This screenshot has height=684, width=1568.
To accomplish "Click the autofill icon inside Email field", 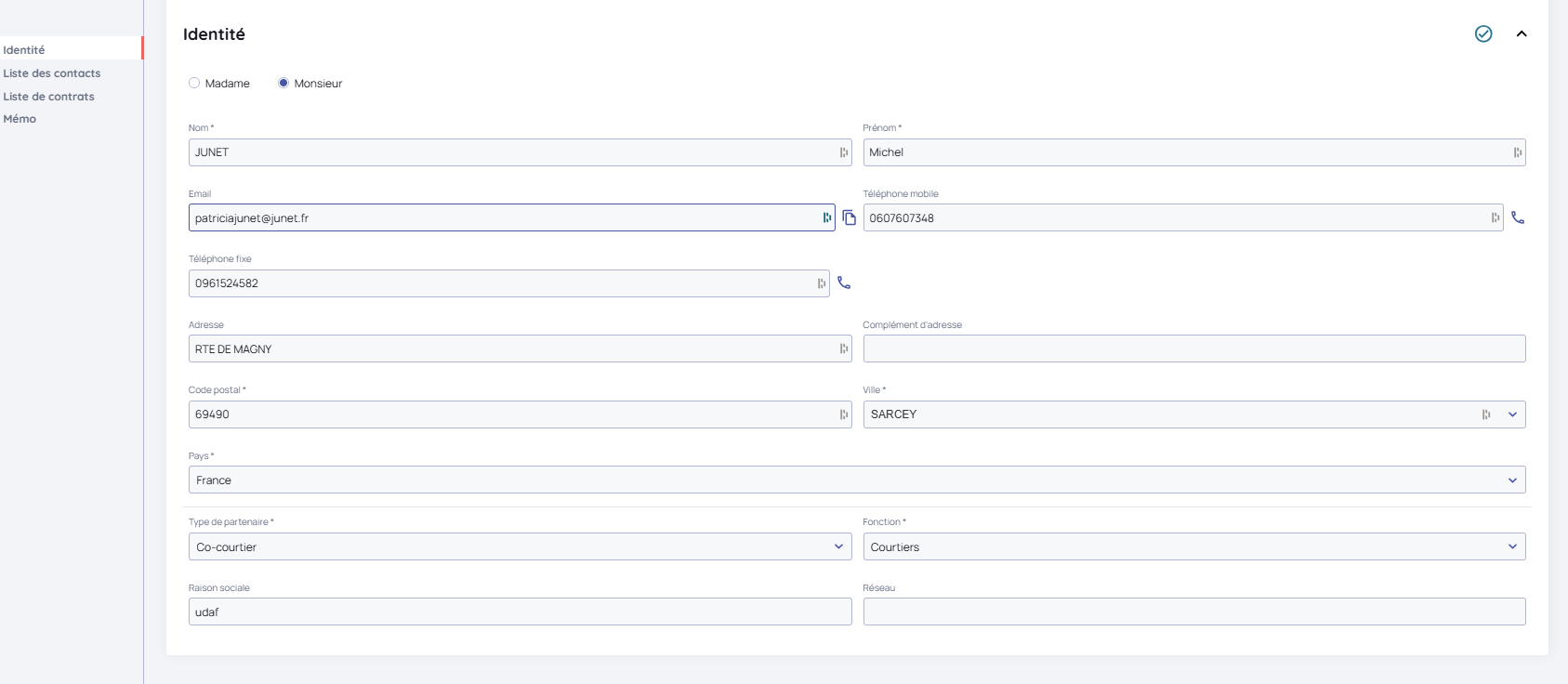I will pos(826,217).
